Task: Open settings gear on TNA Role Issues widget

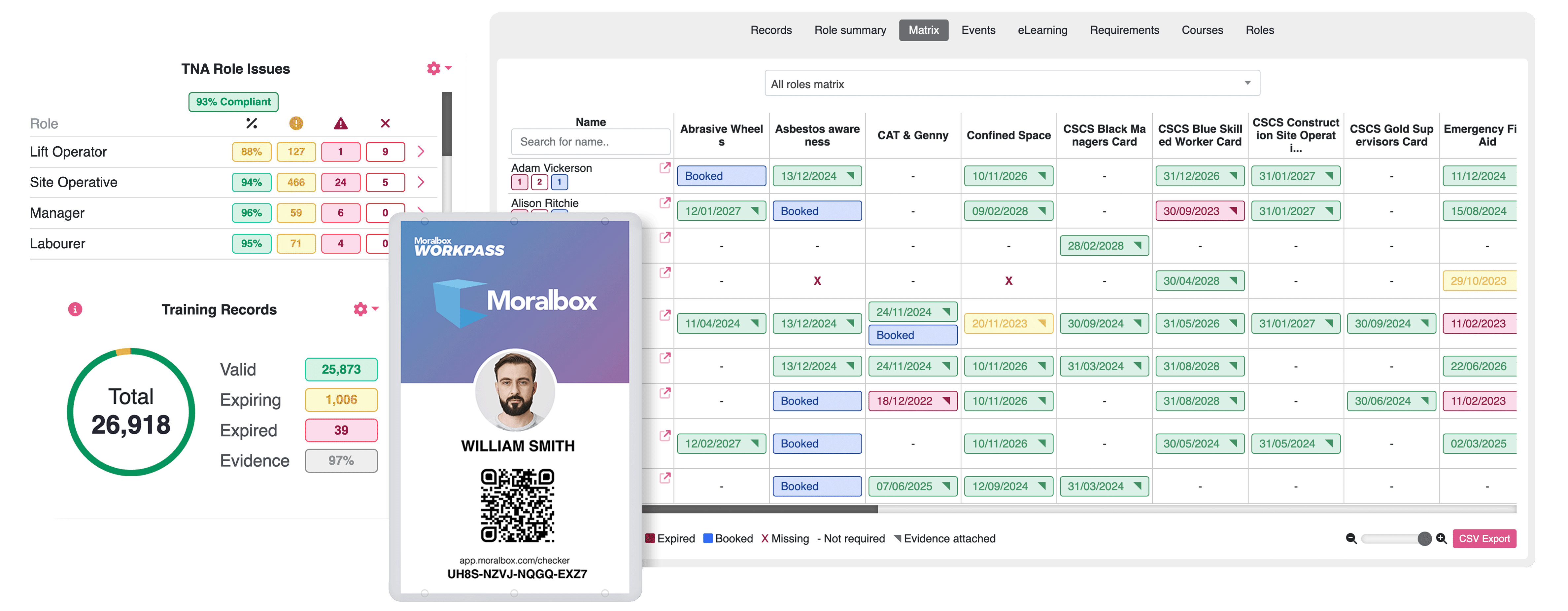Action: tap(433, 68)
